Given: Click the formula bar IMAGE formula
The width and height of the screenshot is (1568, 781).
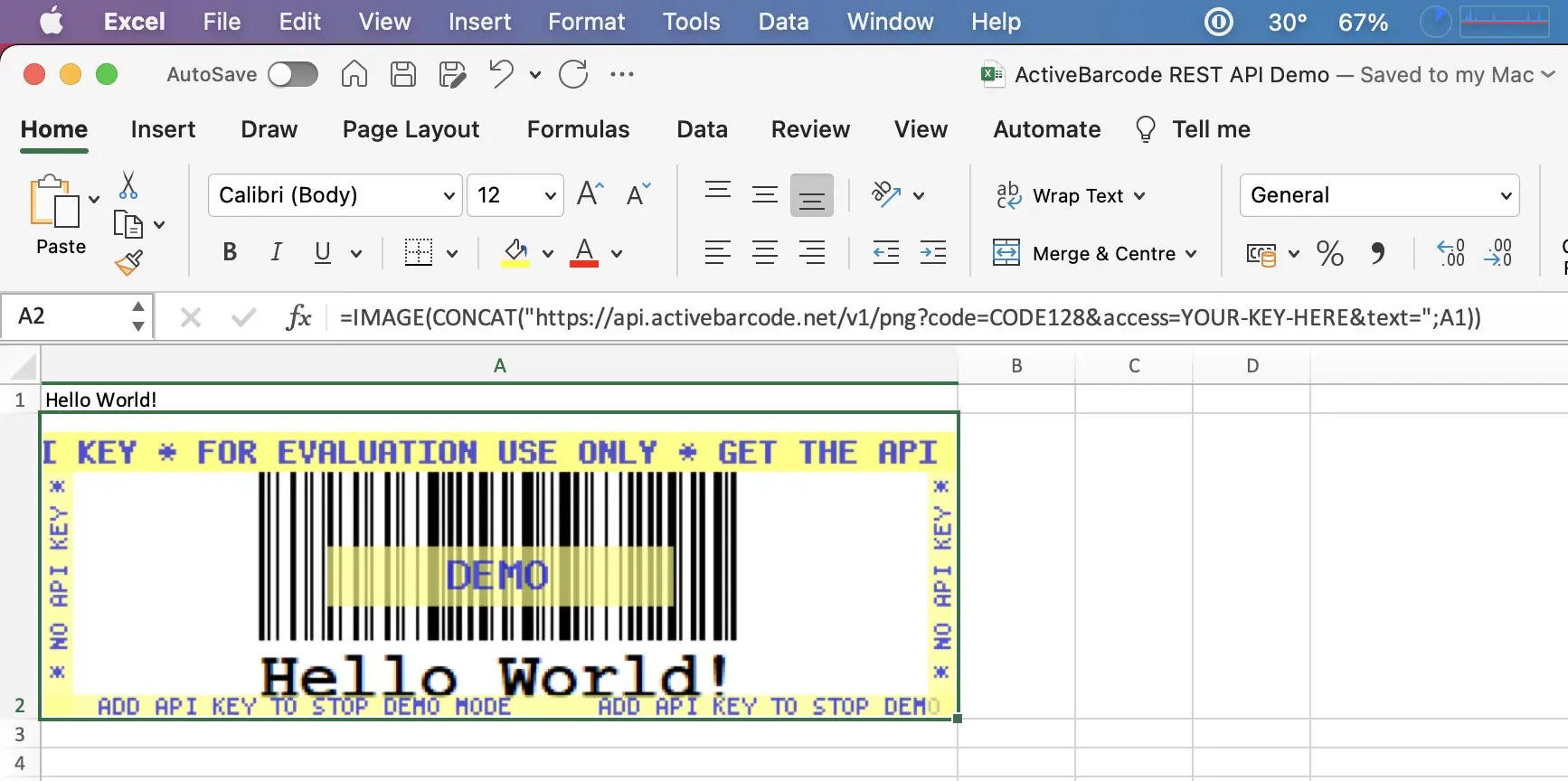Looking at the screenshot, I should 911,317.
